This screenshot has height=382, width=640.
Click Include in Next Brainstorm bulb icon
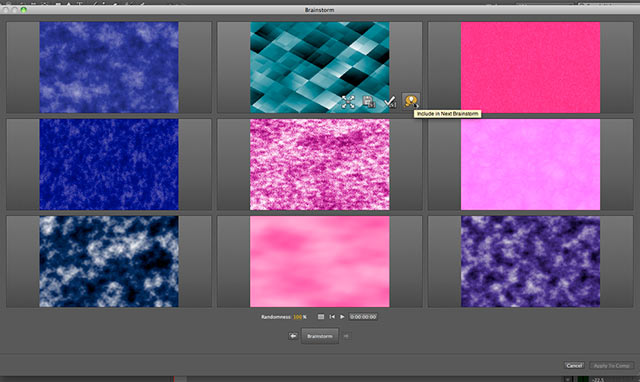(x=411, y=101)
